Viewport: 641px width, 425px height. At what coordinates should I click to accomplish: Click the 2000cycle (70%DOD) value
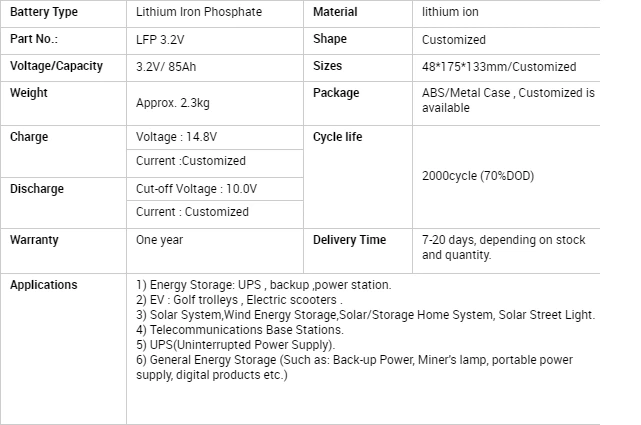477,176
